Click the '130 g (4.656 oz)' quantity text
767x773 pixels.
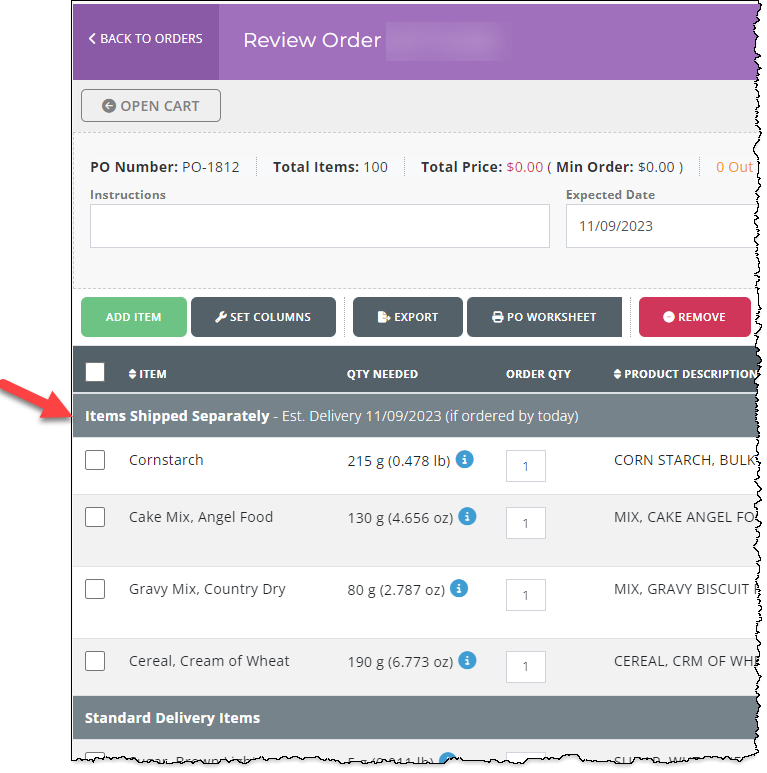point(400,518)
